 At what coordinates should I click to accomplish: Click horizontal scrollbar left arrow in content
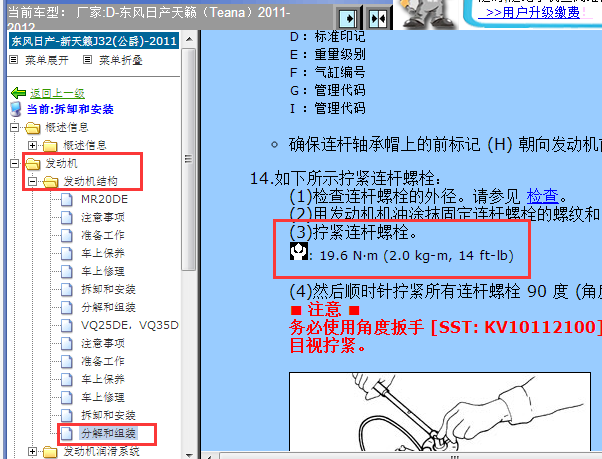tap(209, 457)
